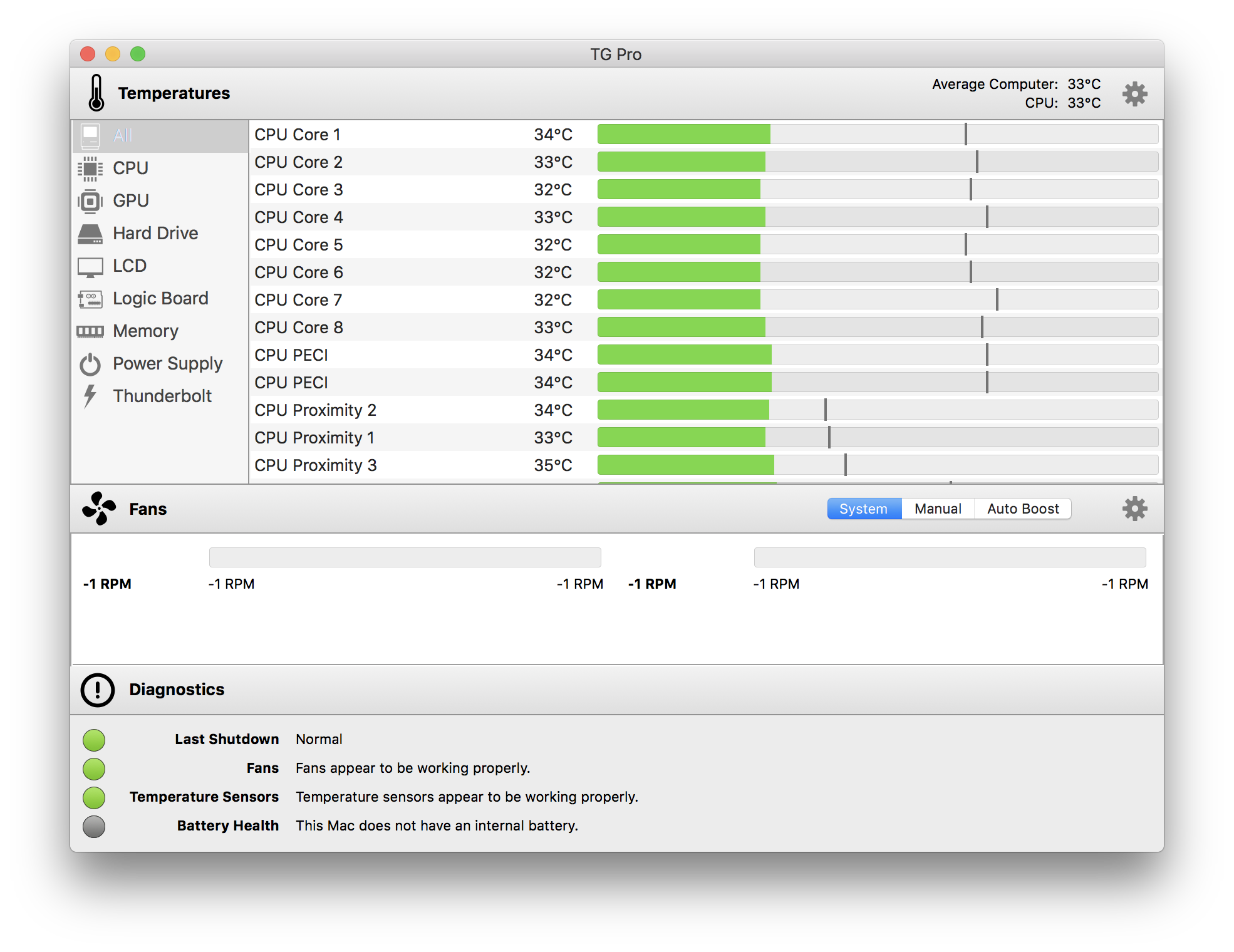Enable Auto Boost fan mode
This screenshot has width=1234, height=952.
click(x=1022, y=509)
